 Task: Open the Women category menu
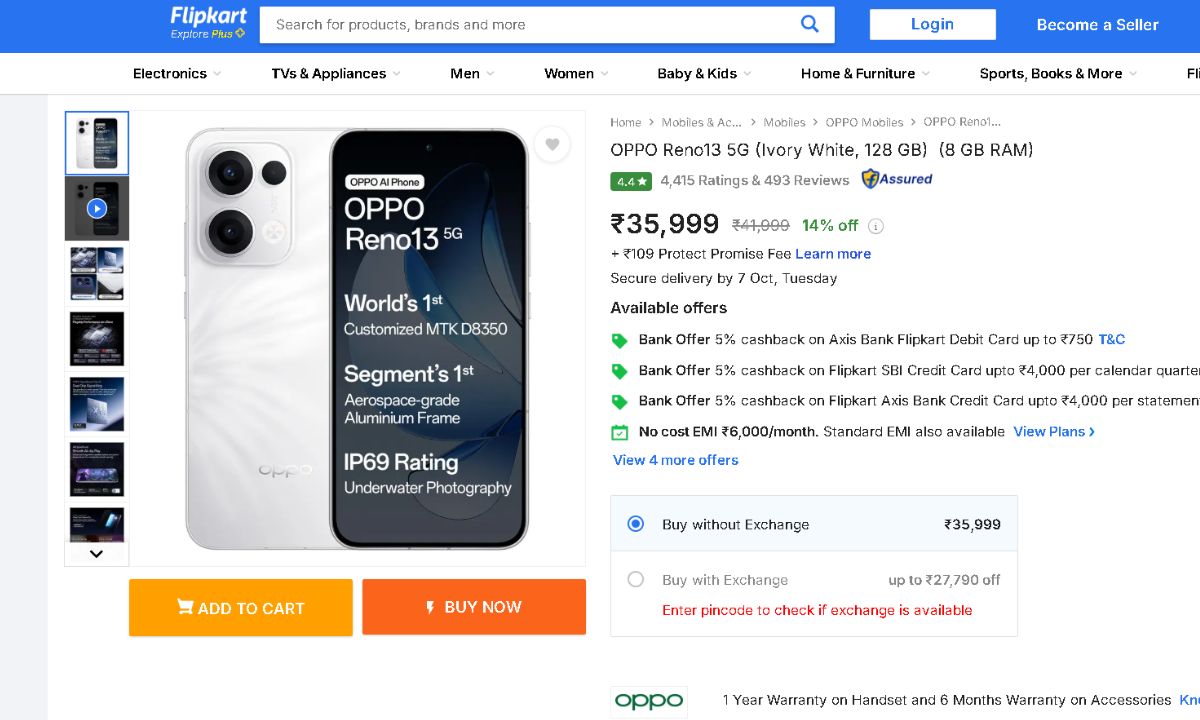click(576, 74)
